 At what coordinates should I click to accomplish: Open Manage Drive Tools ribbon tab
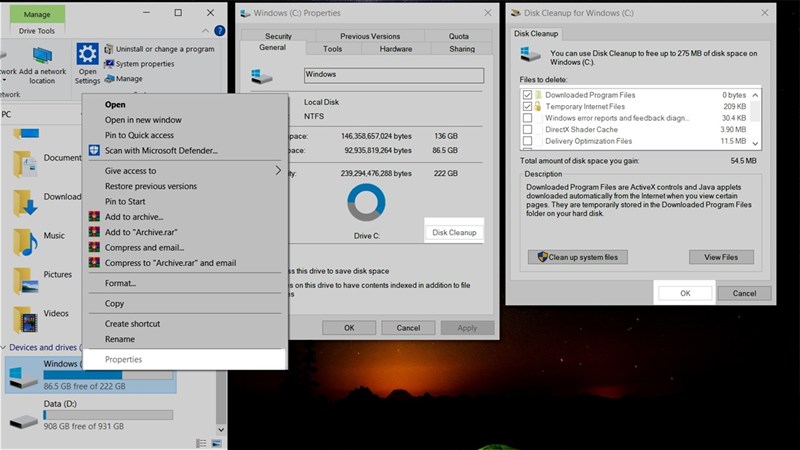click(x=37, y=14)
